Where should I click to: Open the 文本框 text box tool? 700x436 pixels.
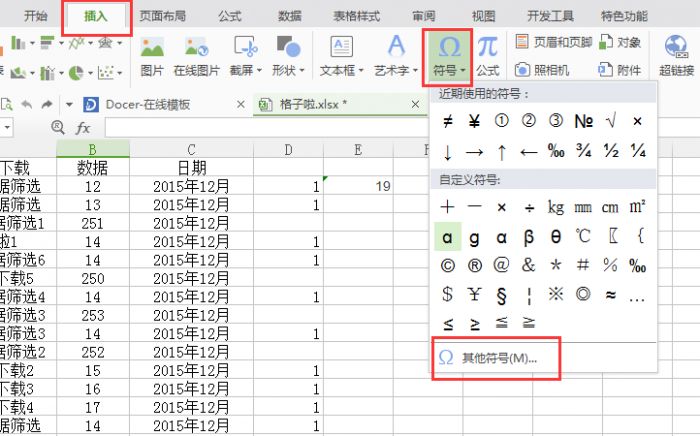pyautogui.click(x=342, y=56)
